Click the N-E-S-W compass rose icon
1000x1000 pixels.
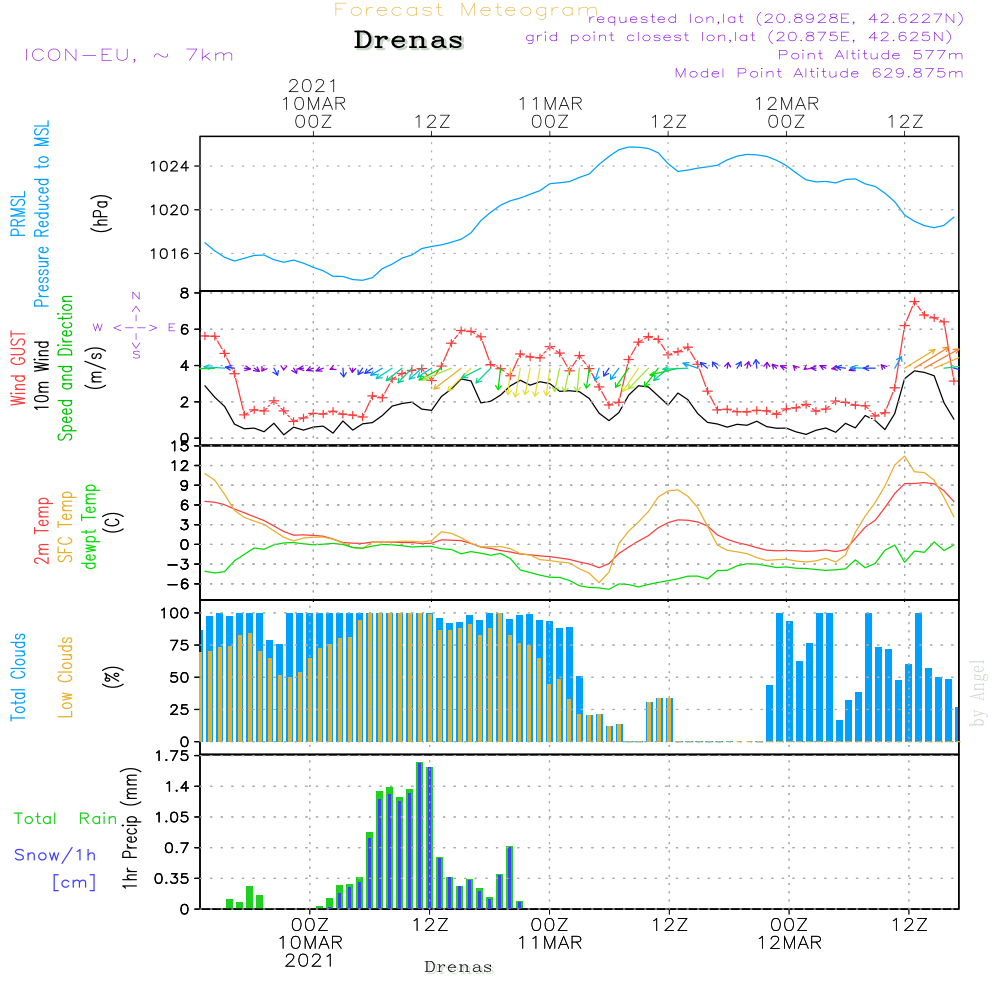coord(136,327)
